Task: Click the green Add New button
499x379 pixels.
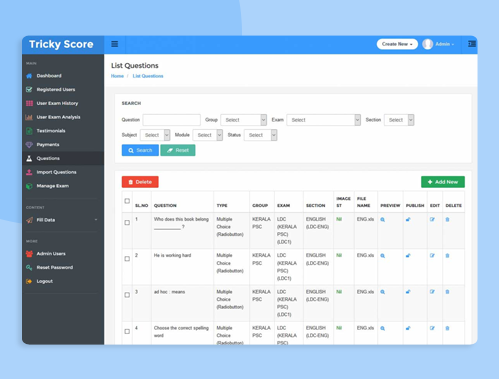Action: pos(443,182)
